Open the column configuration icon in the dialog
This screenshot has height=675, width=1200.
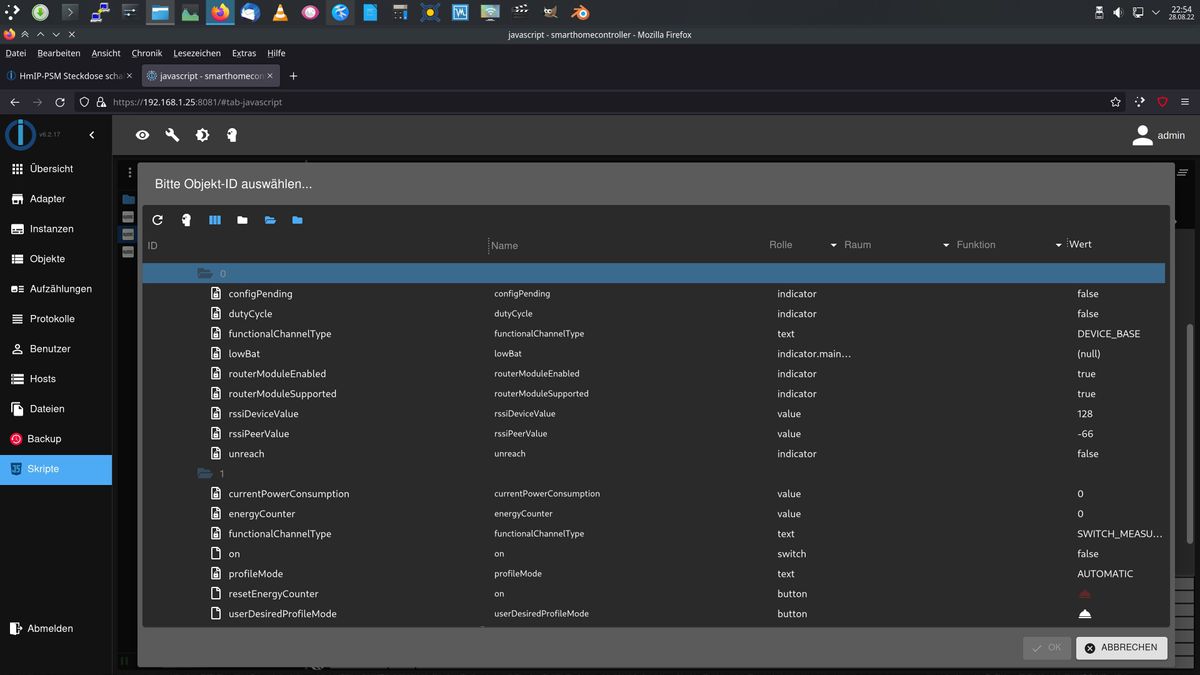pyautogui.click(x=214, y=220)
